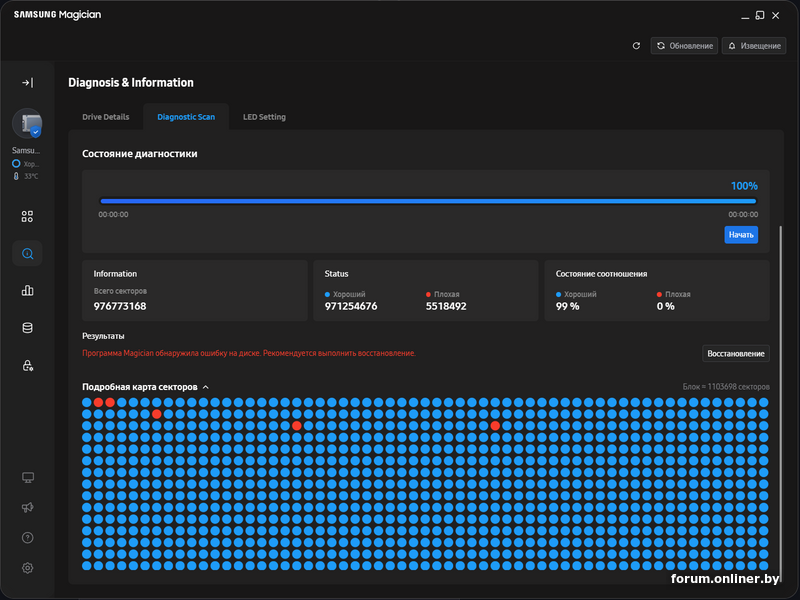Open the dashboard grid icon in sidebar
The image size is (800, 600).
pyautogui.click(x=27, y=216)
